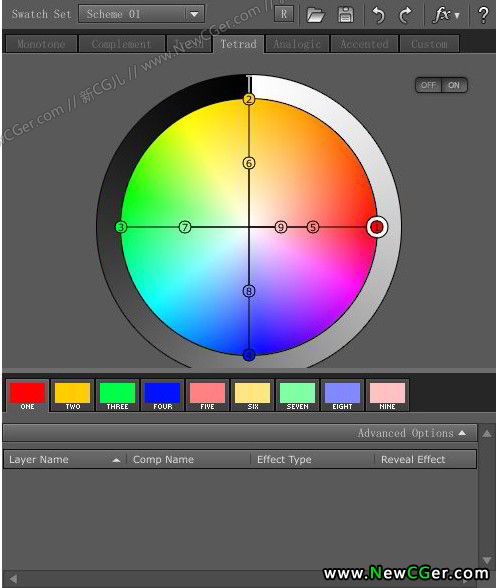498x588 pixels.
Task: Open the fx effects menu
Action: 446,15
